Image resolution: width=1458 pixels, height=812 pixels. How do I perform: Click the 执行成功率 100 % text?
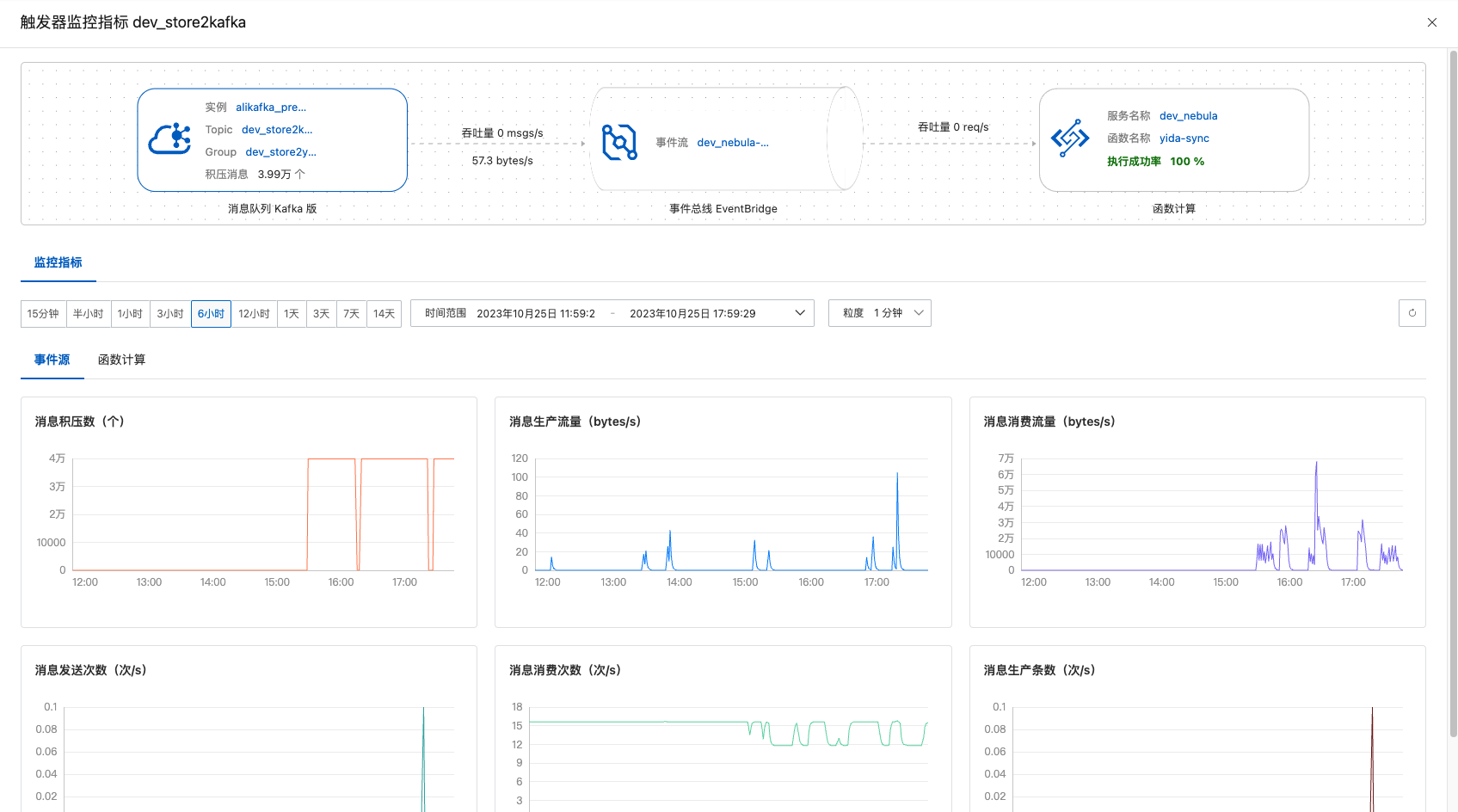coord(1156,162)
